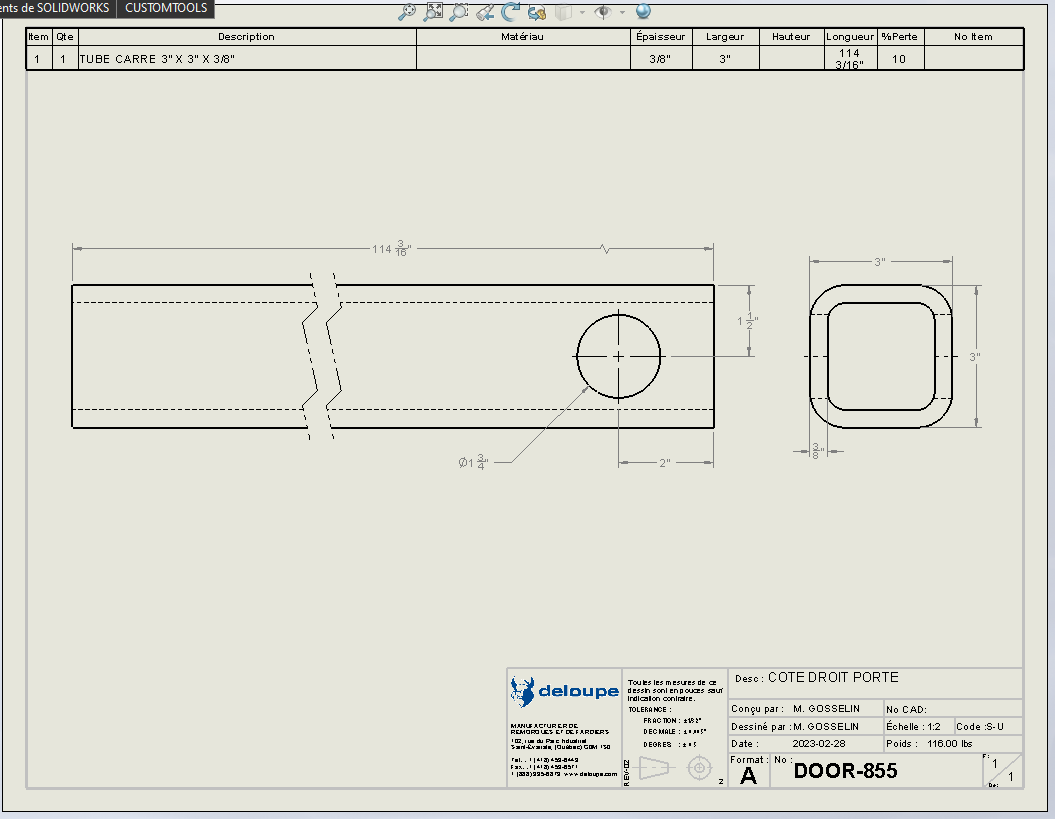
Task: Click the magnifier with expand arrows icon
Action: [433, 12]
